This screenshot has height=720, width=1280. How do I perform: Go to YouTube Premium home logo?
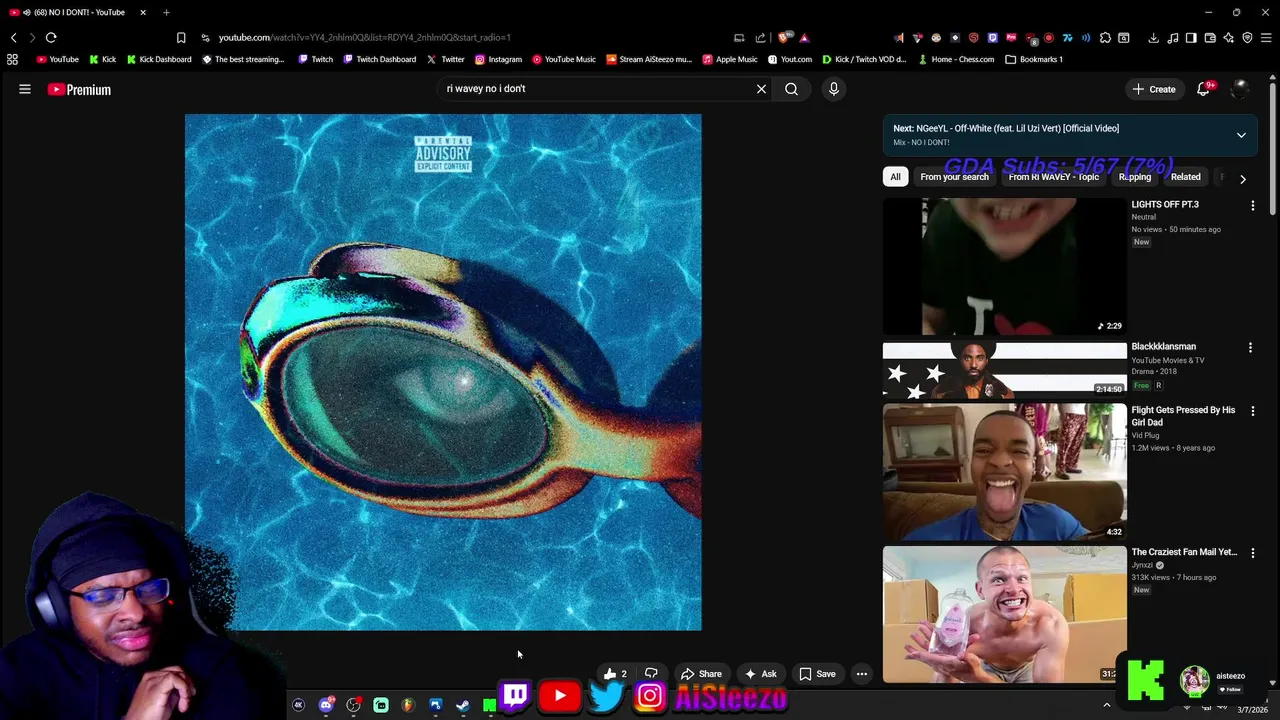pos(79,89)
